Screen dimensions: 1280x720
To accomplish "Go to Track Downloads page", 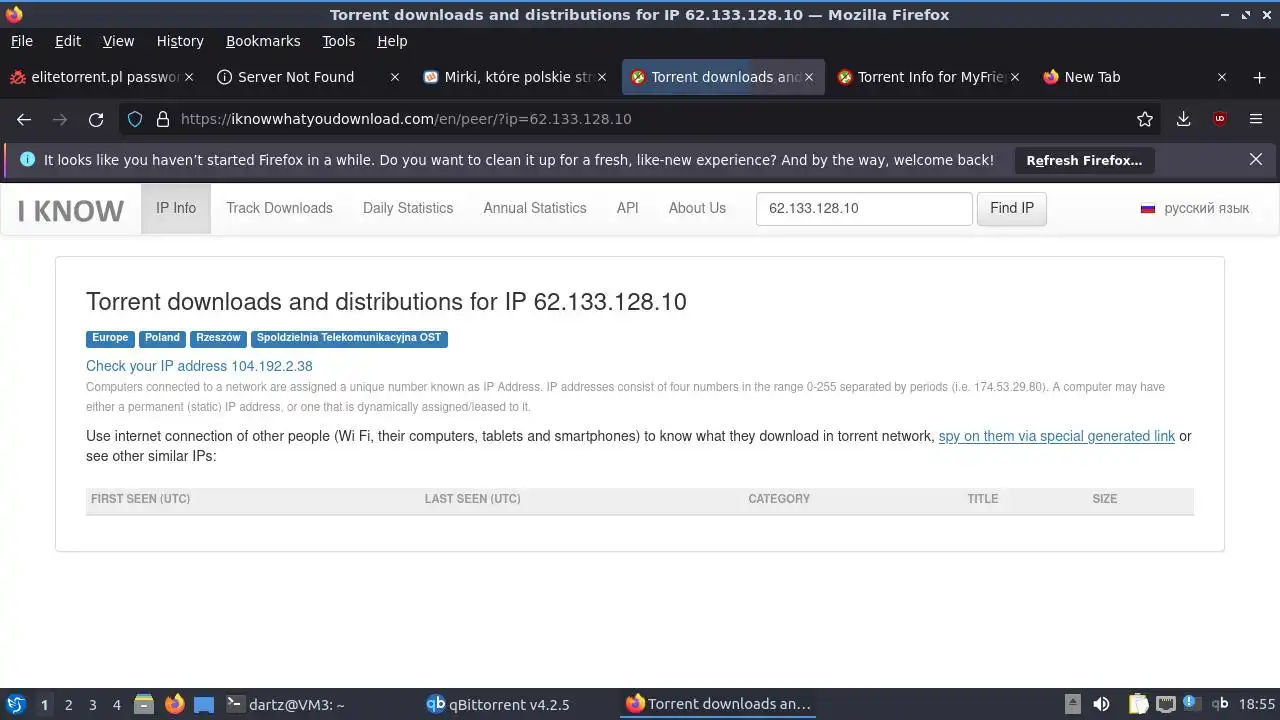I will 279,208.
